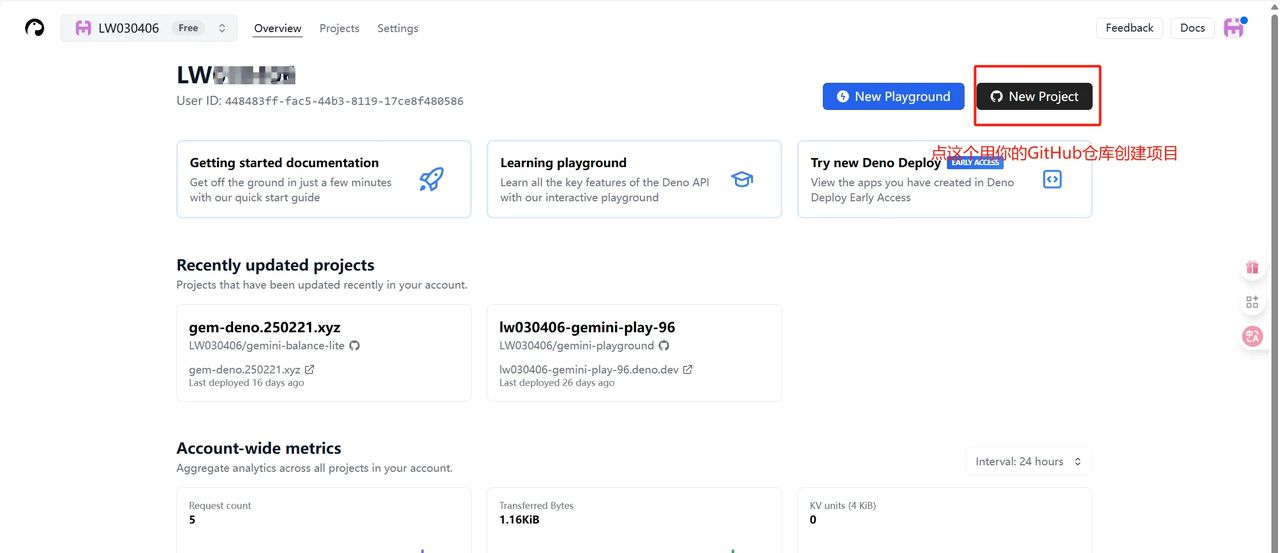The width and height of the screenshot is (1280, 553).
Task: Select the Overview tab
Action: pyautogui.click(x=277, y=28)
